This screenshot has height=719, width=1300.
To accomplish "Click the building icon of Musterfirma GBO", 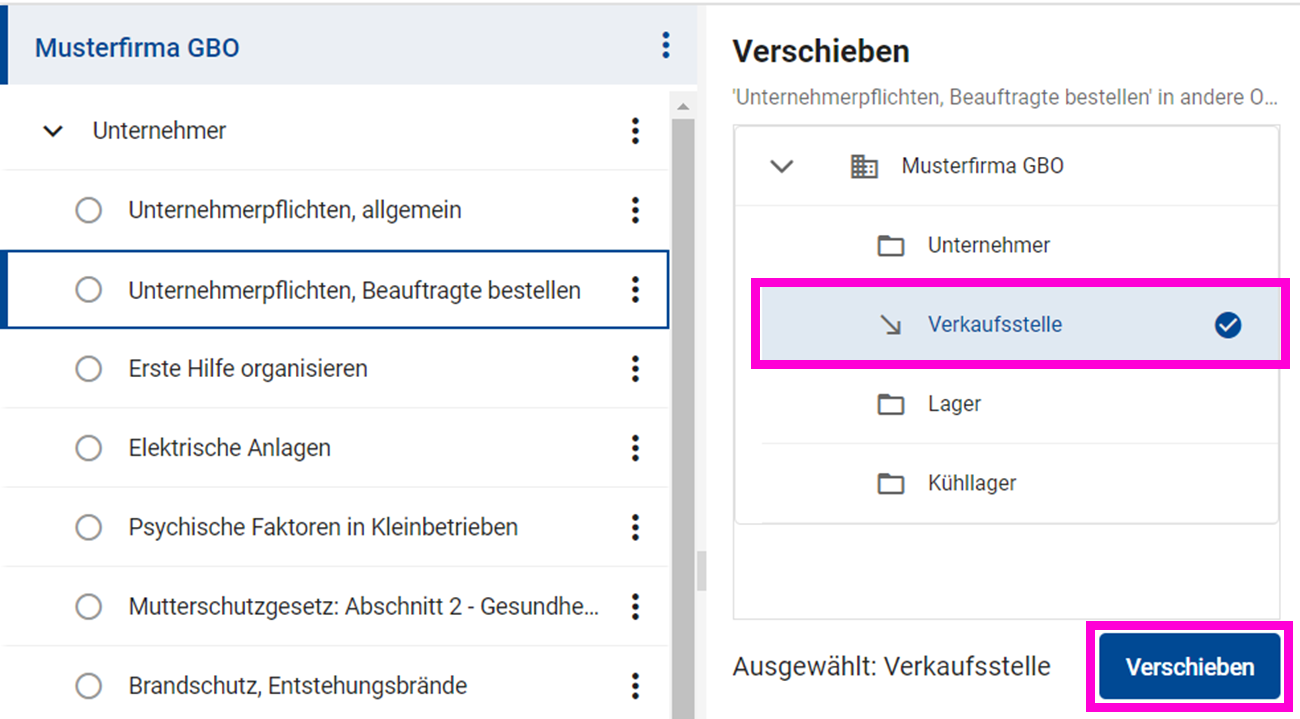I will (x=863, y=166).
